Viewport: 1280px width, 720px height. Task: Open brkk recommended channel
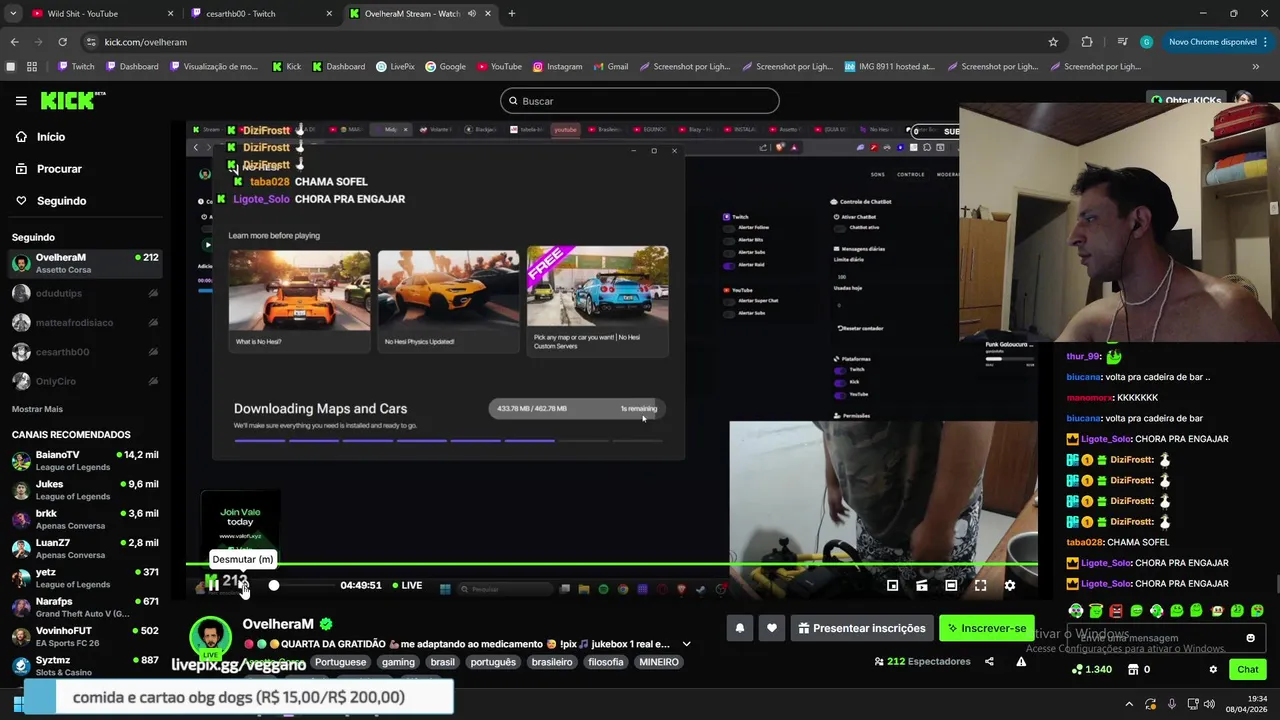click(85, 519)
